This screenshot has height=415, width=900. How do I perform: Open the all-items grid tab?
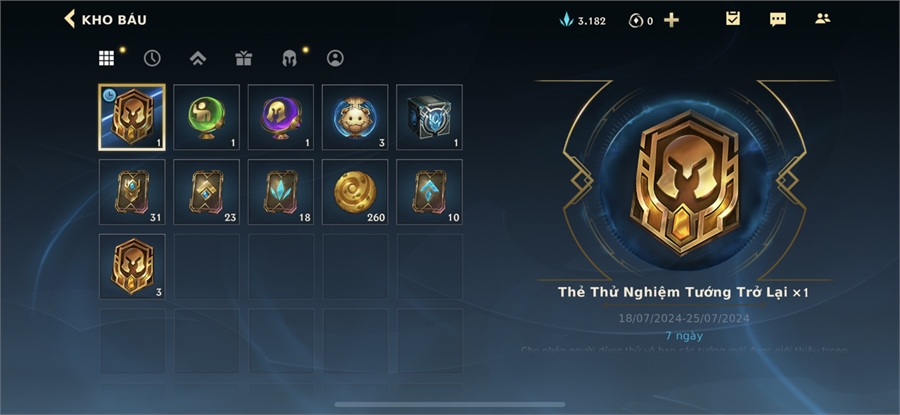[x=106, y=58]
